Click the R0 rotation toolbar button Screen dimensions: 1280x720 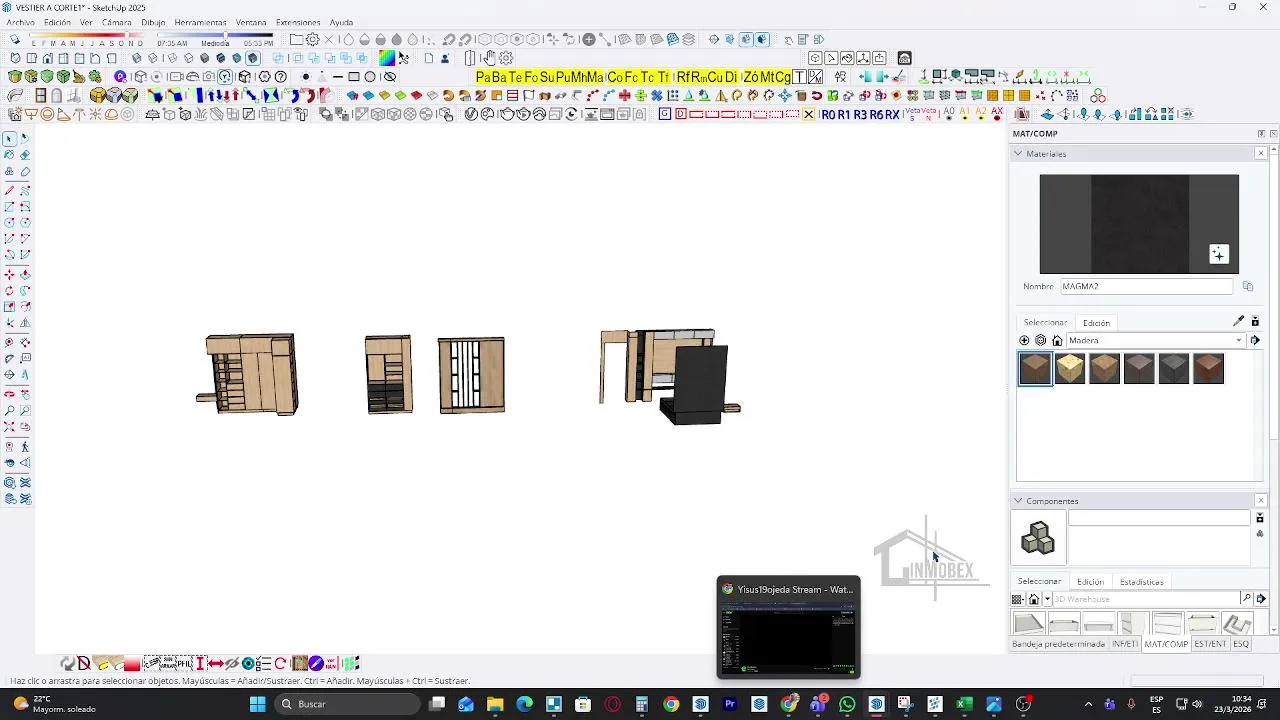click(828, 115)
